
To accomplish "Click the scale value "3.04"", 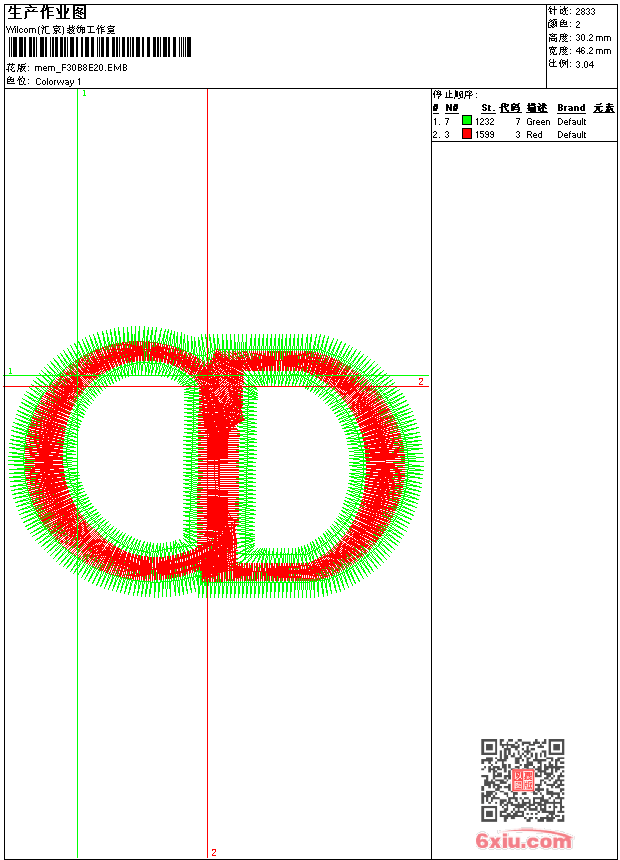I will (585, 64).
